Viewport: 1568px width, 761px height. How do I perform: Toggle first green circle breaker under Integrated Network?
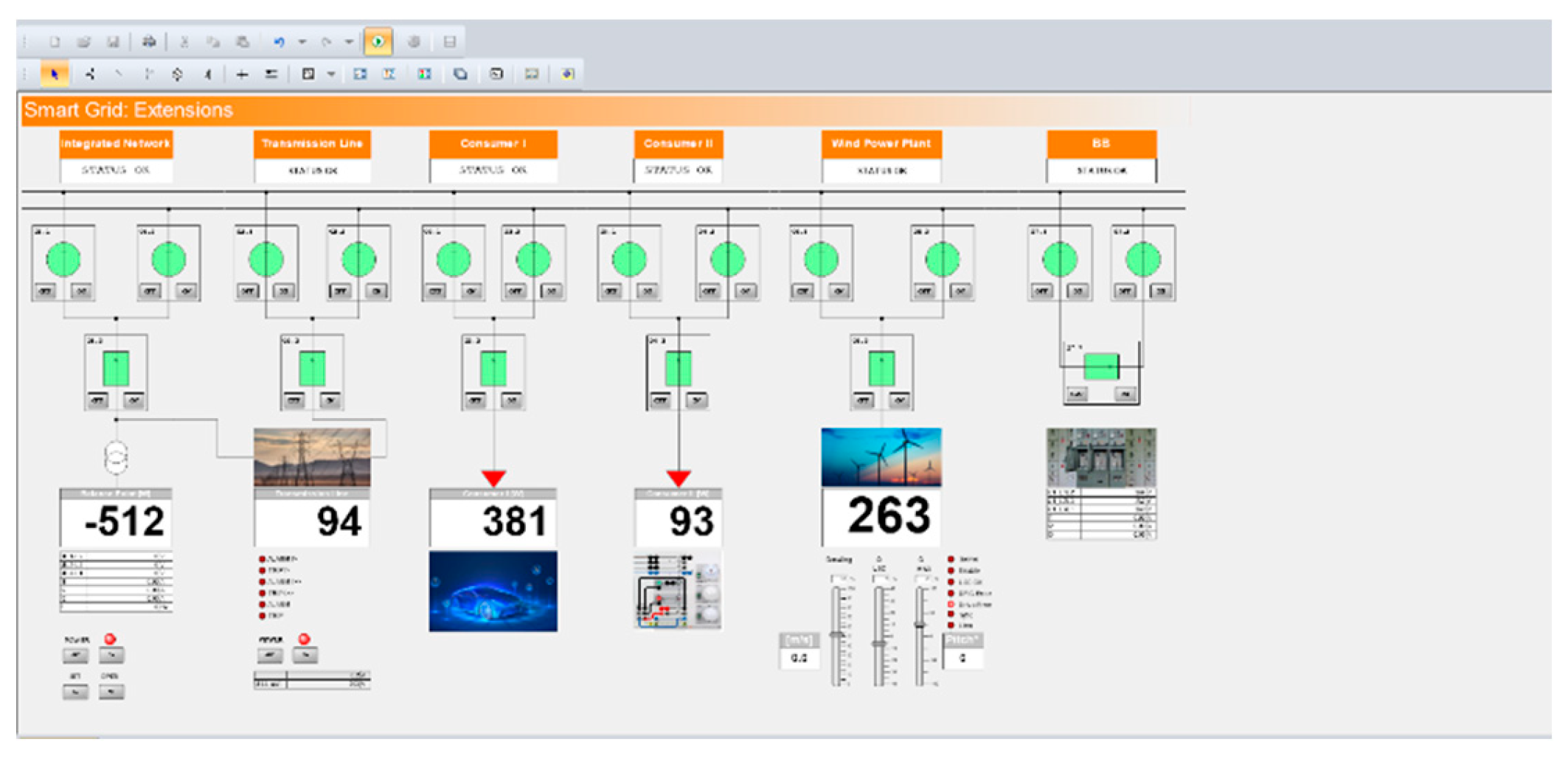(x=63, y=260)
